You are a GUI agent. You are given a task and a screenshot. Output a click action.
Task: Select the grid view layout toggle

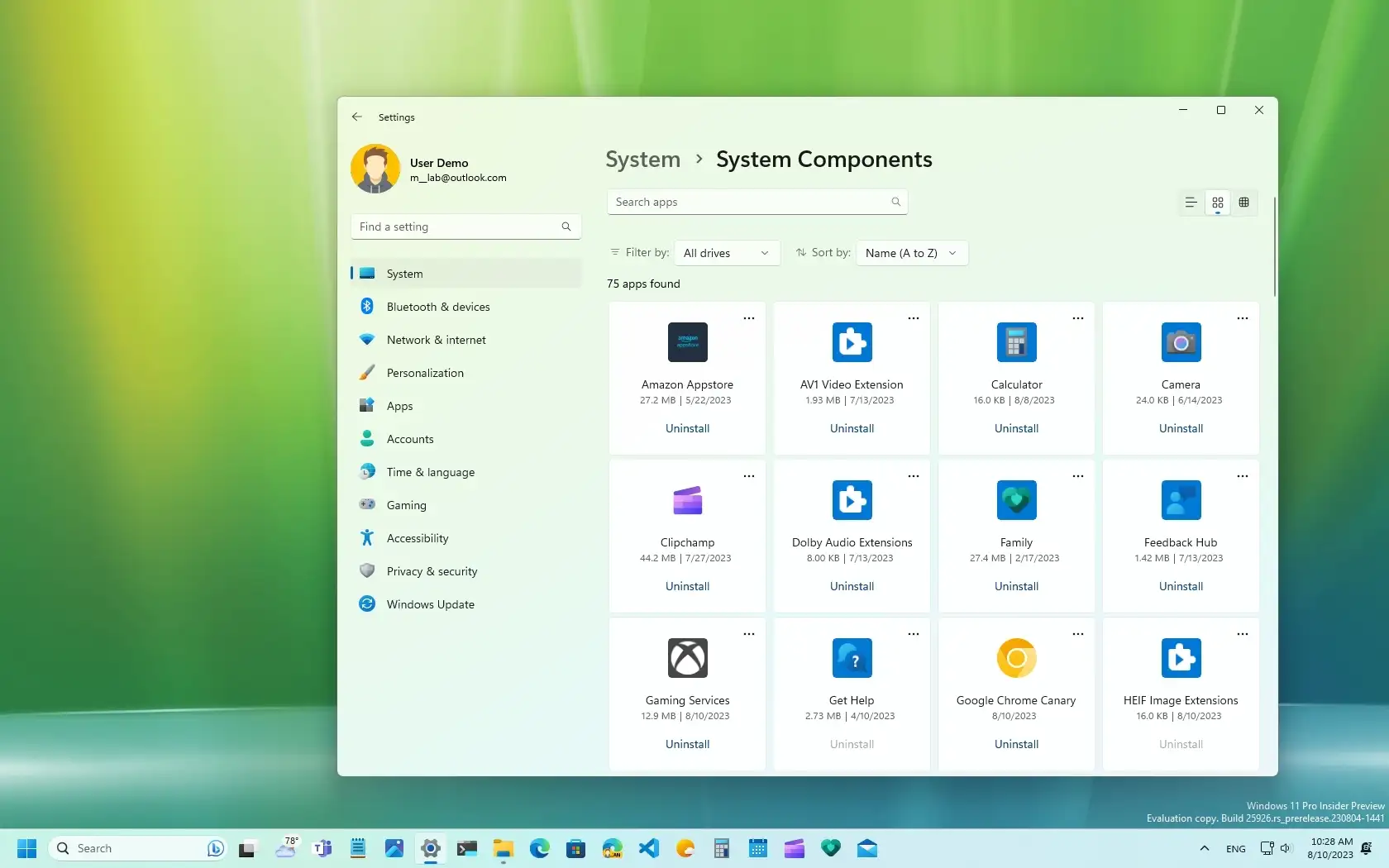1216,203
